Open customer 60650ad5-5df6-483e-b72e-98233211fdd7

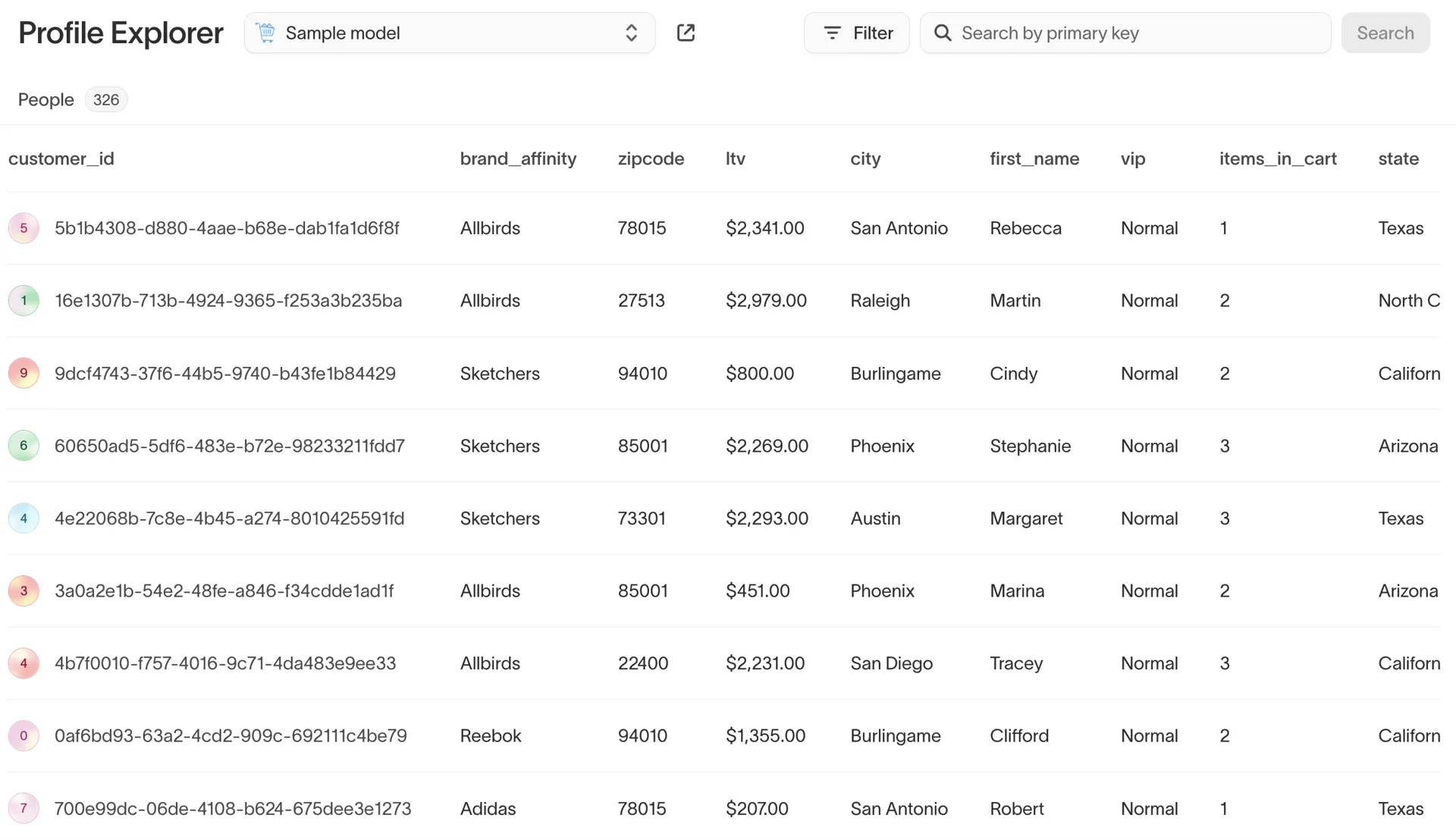pyautogui.click(x=230, y=446)
